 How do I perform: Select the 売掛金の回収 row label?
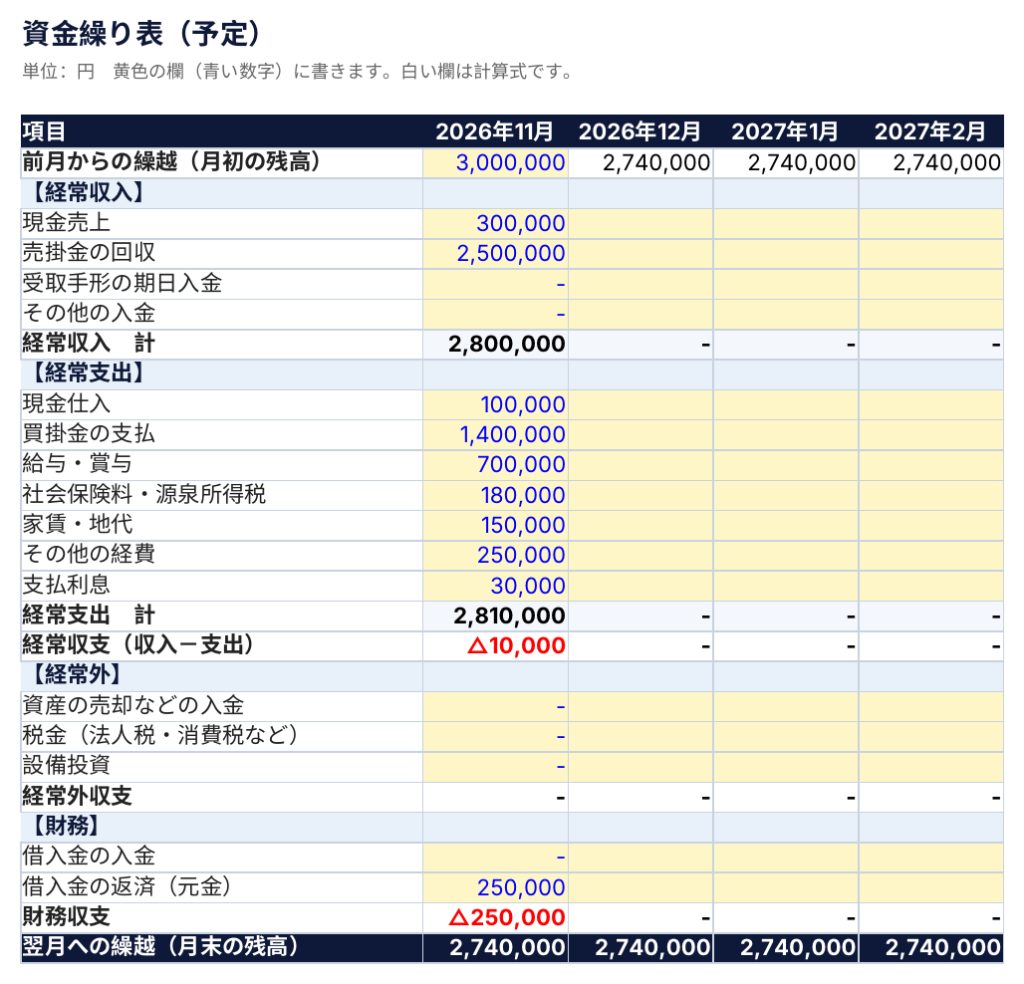pyautogui.click(x=88, y=253)
